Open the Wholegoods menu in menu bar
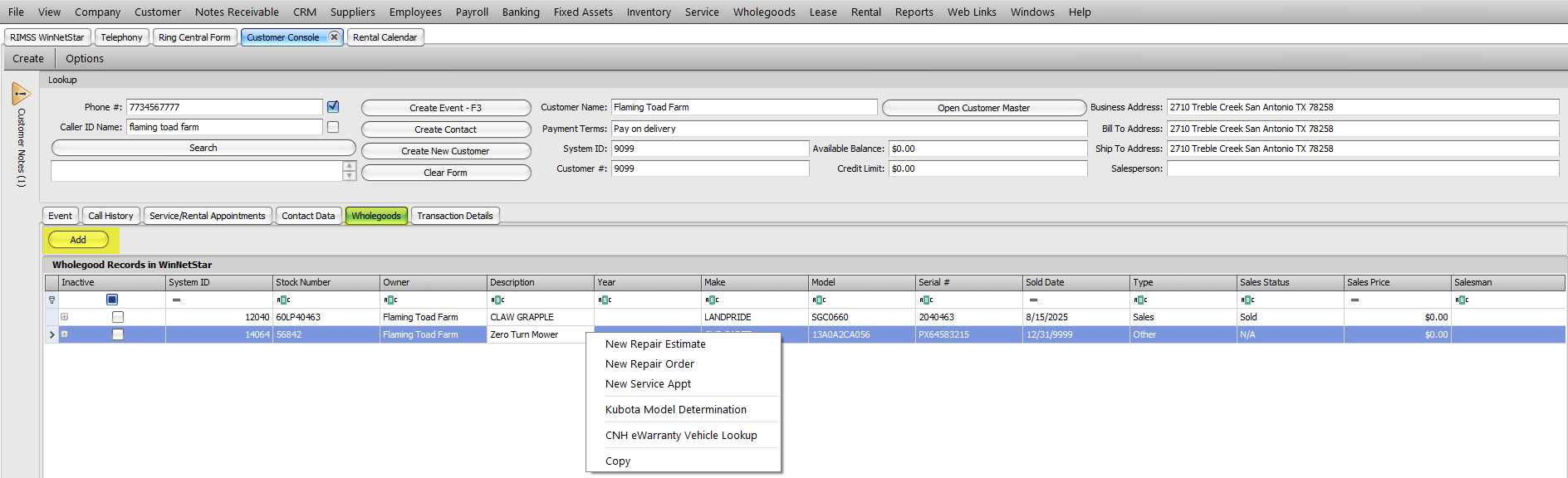1568x478 pixels. tap(764, 12)
